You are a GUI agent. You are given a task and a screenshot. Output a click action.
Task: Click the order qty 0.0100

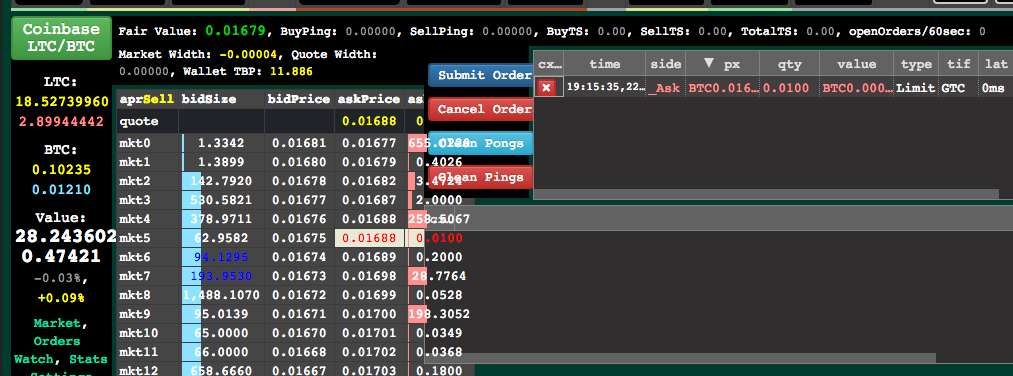click(x=789, y=87)
